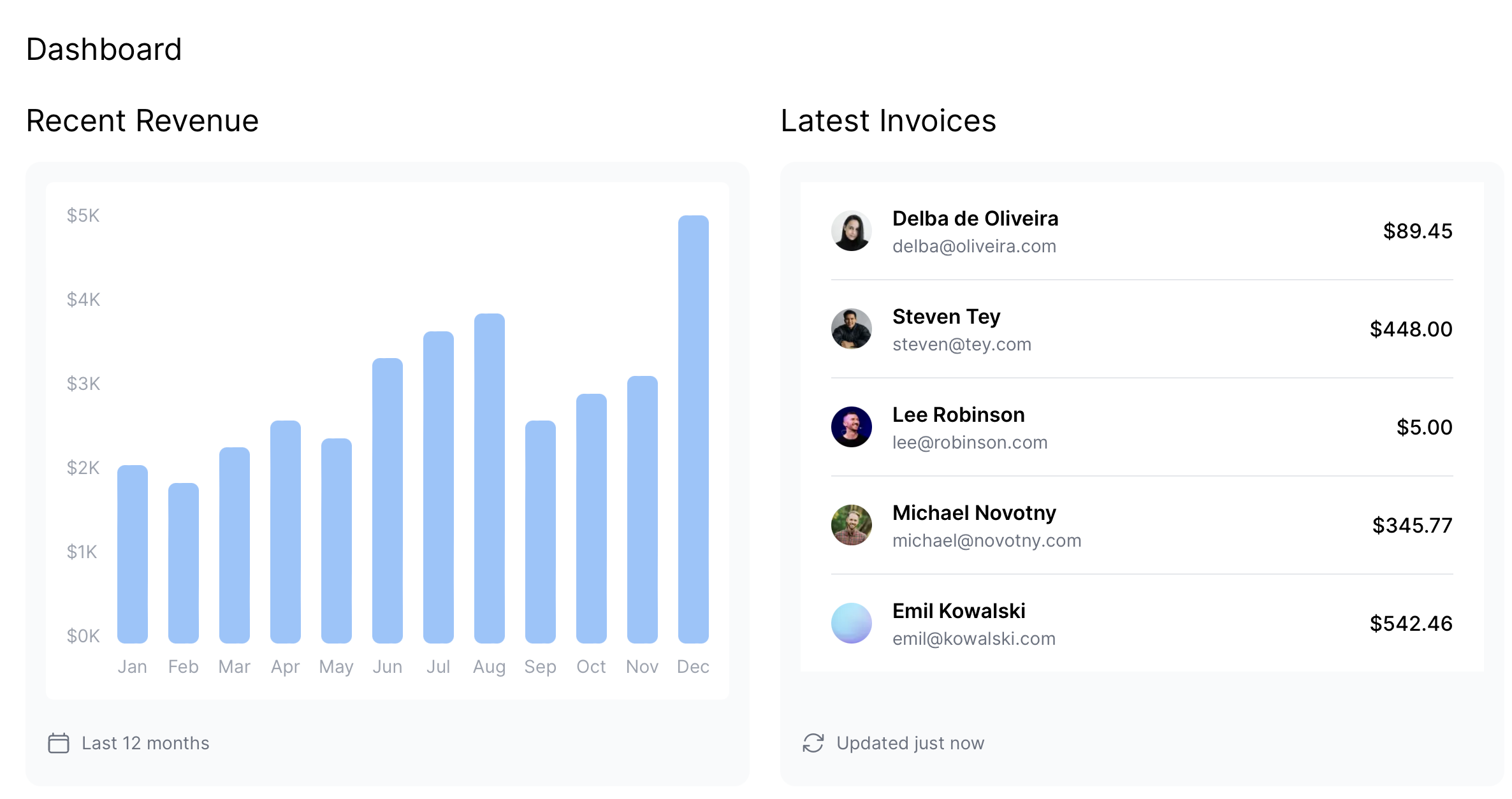Click the Jun month label under the chart
Screen dimensions: 1512x799
point(387,666)
